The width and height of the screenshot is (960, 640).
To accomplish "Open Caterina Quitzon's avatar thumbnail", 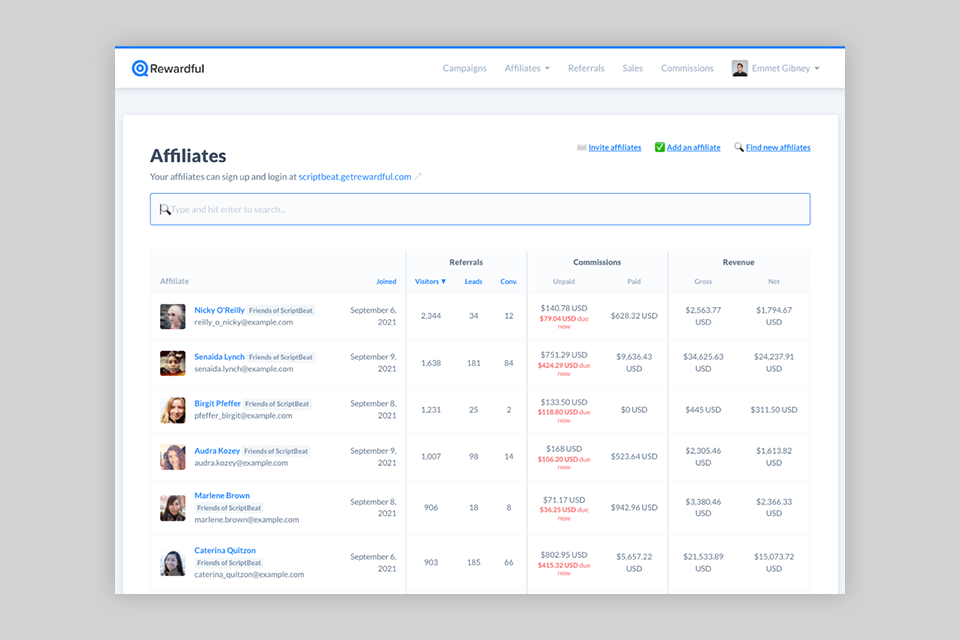I will (x=173, y=563).
